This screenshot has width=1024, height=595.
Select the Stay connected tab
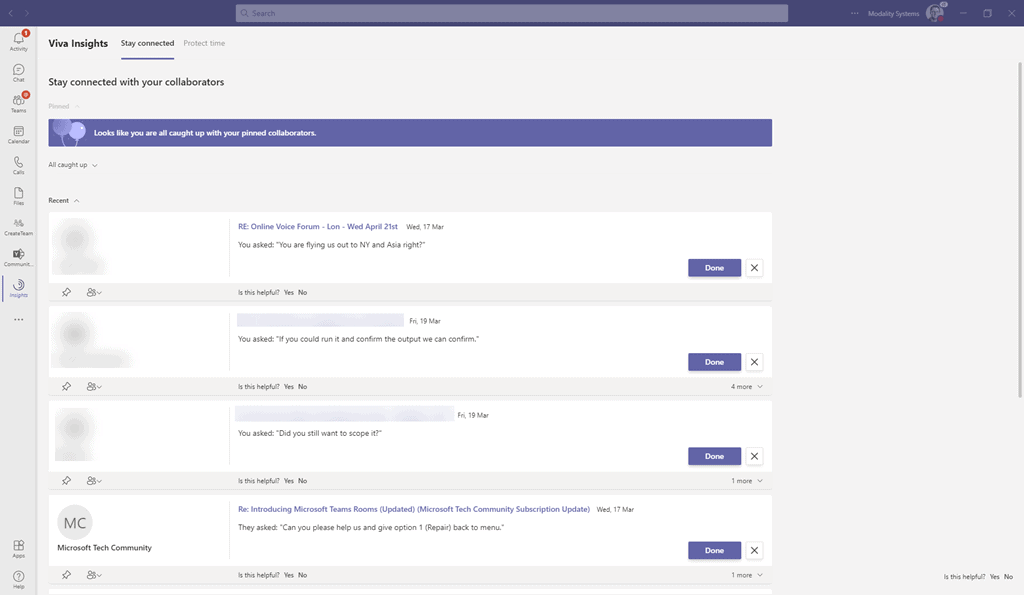point(147,44)
